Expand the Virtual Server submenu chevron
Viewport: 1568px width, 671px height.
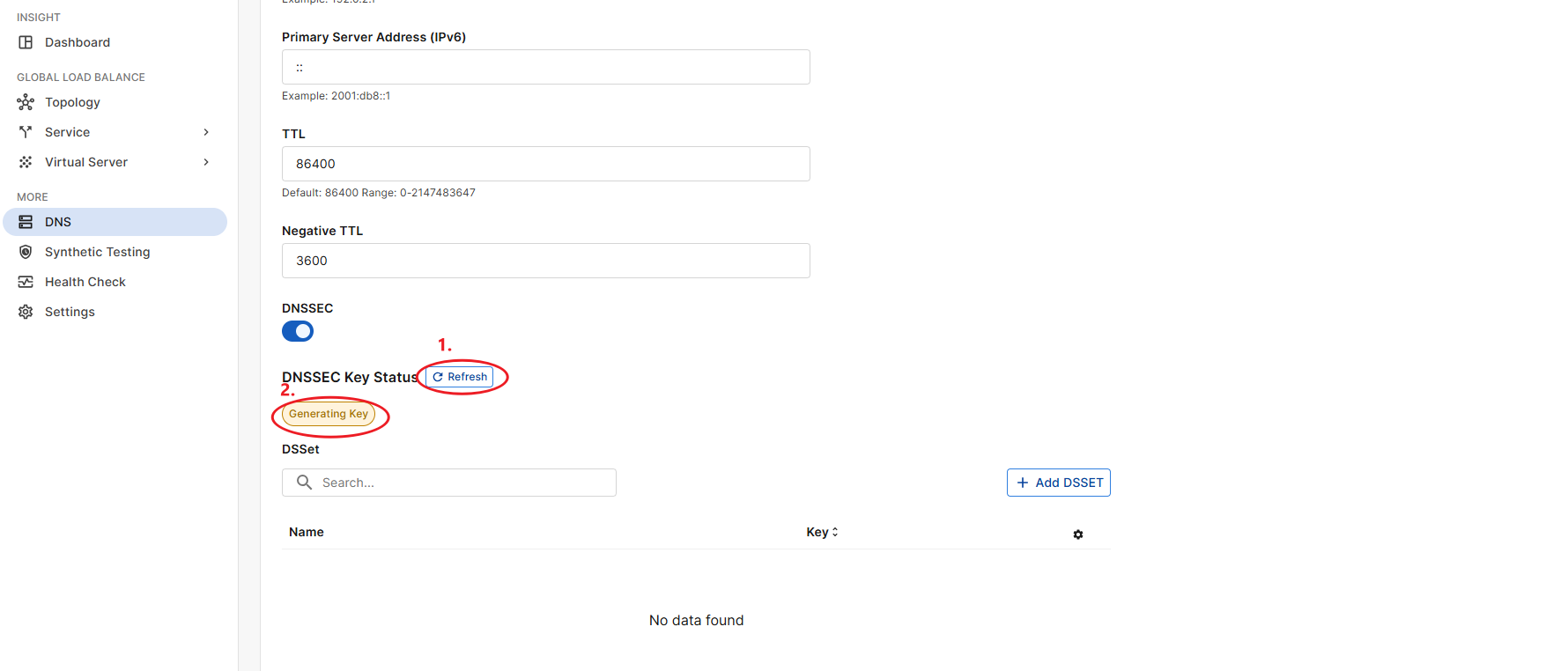click(x=206, y=162)
